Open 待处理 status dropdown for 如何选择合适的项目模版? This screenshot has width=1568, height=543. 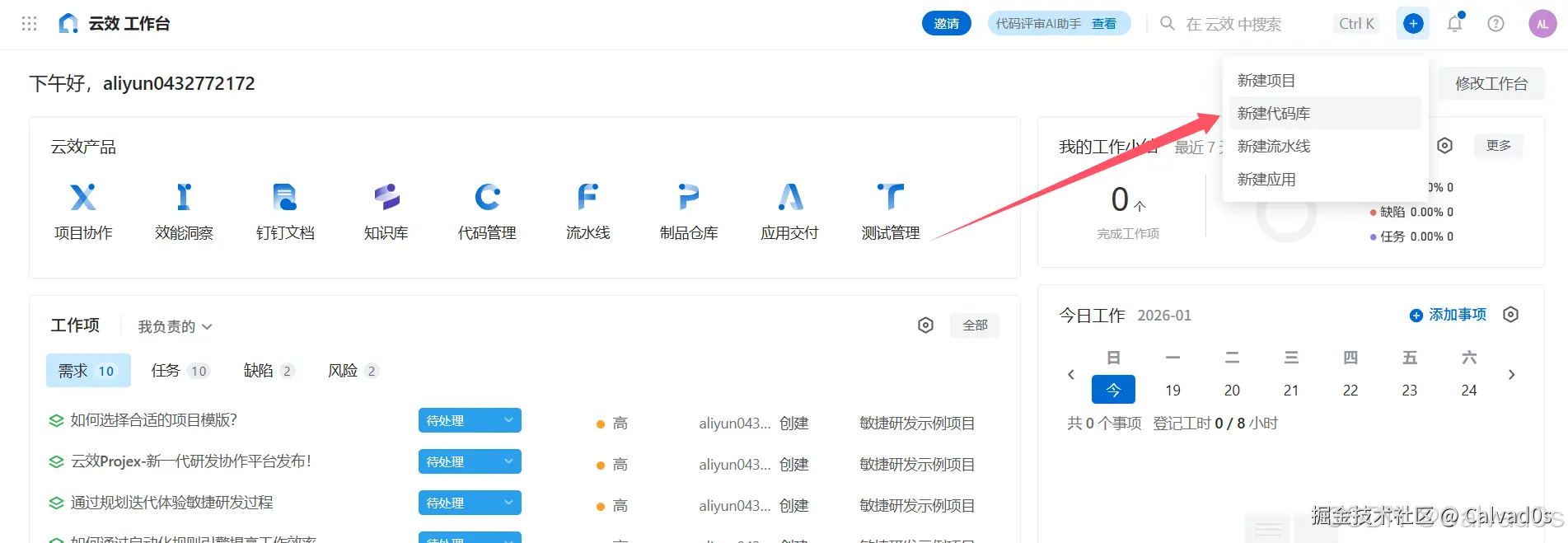pos(470,420)
